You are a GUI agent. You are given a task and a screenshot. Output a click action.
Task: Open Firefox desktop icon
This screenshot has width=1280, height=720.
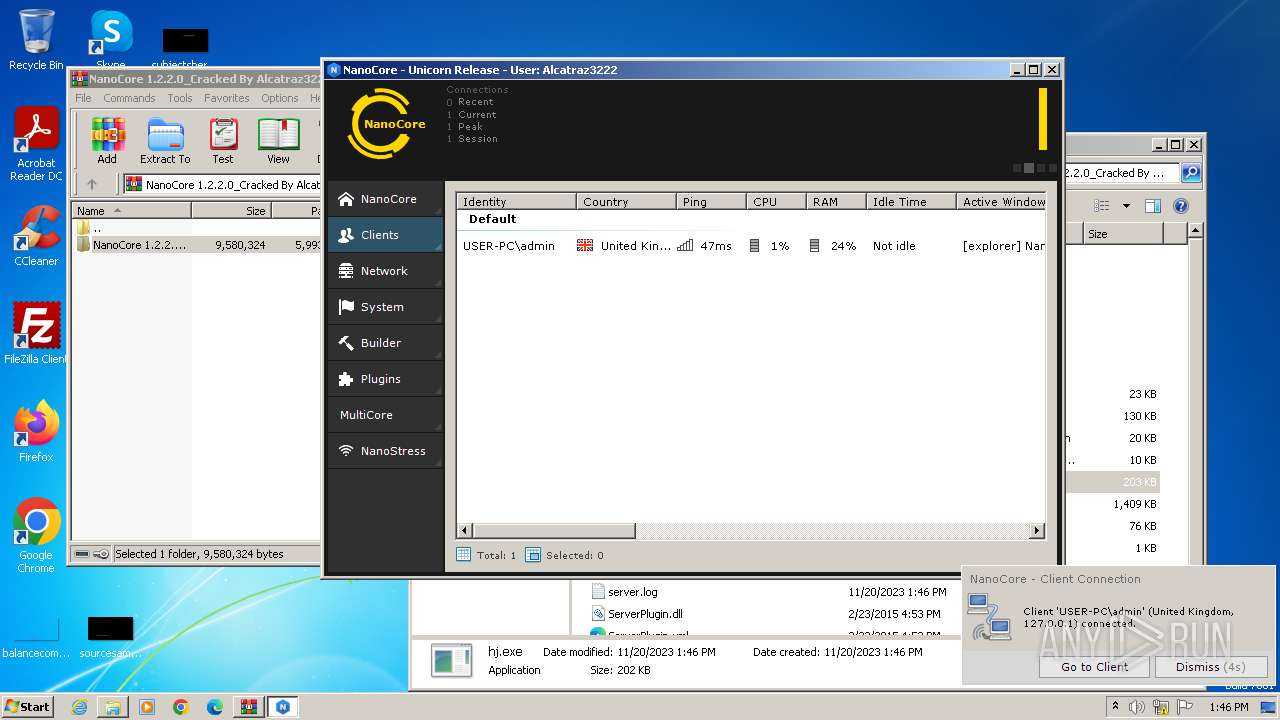[x=36, y=431]
